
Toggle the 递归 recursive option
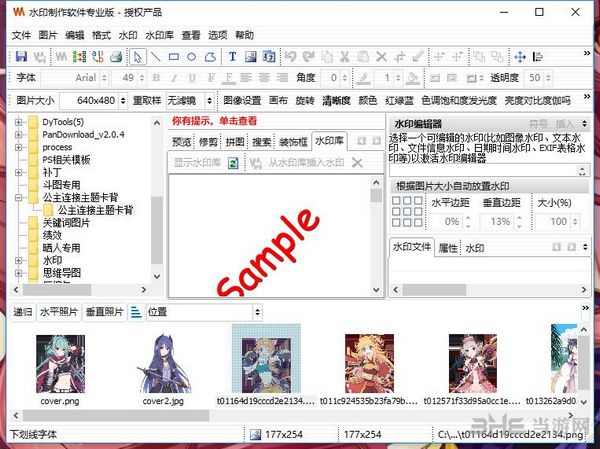(22, 312)
